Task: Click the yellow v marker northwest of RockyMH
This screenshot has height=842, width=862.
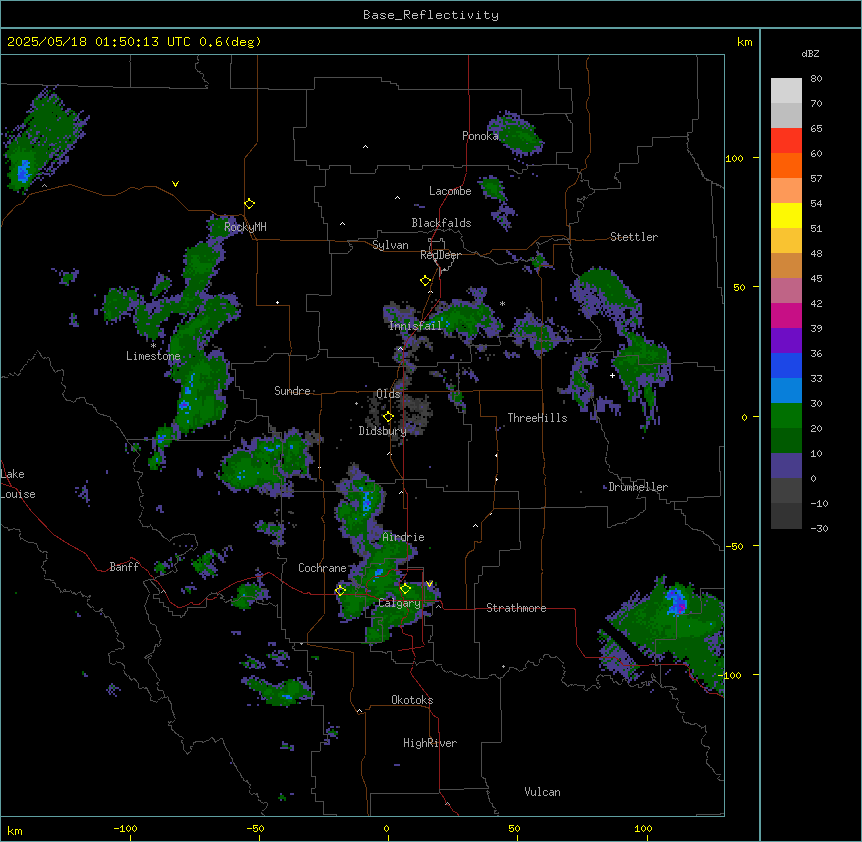Action: click(x=175, y=184)
